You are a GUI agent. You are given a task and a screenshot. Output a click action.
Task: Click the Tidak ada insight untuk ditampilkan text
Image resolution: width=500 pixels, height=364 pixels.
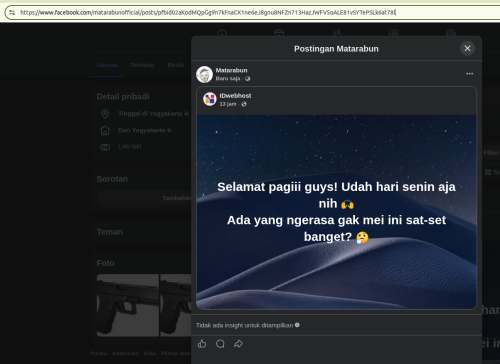[x=244, y=325]
